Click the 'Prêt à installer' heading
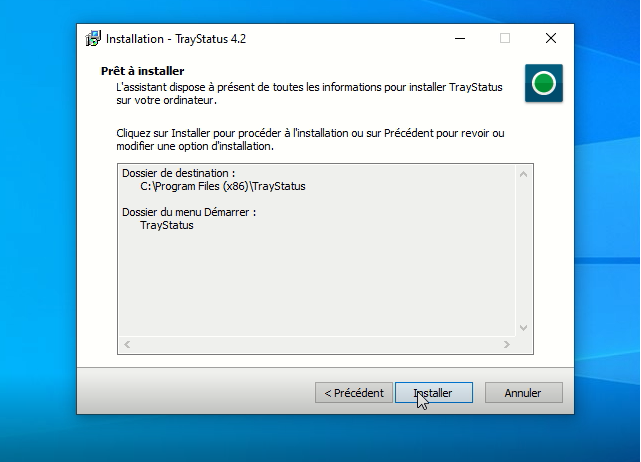This screenshot has height=462, width=641. [x=142, y=71]
